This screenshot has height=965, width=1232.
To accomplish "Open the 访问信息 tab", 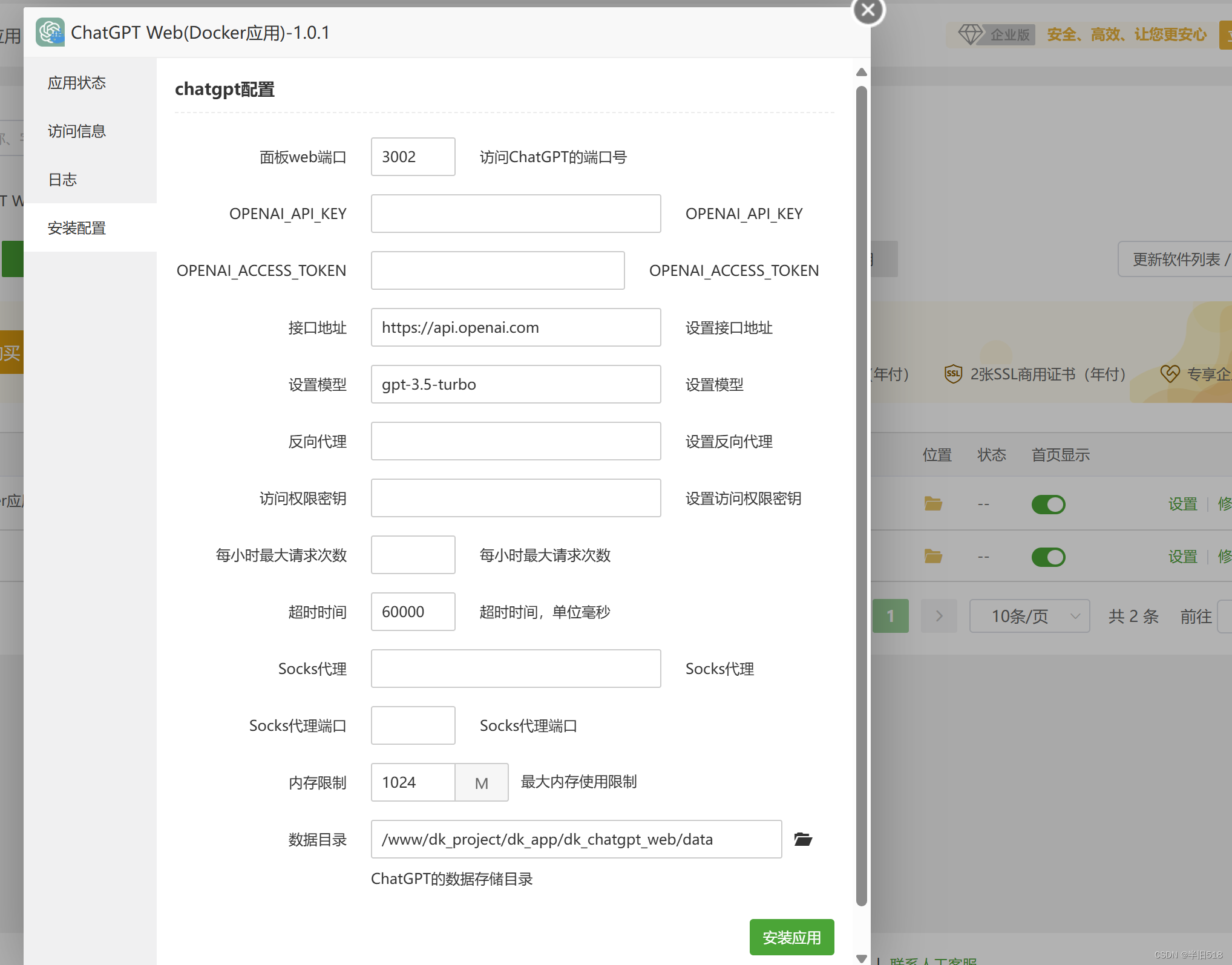I will tap(77, 131).
